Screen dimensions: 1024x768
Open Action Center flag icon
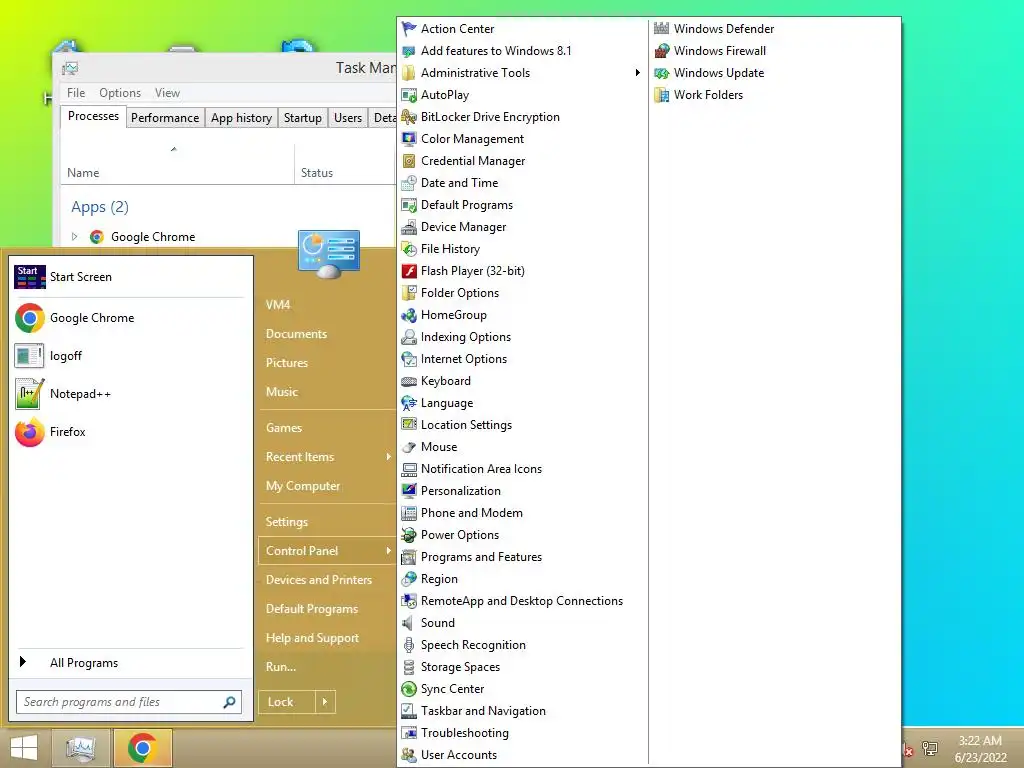coord(409,29)
